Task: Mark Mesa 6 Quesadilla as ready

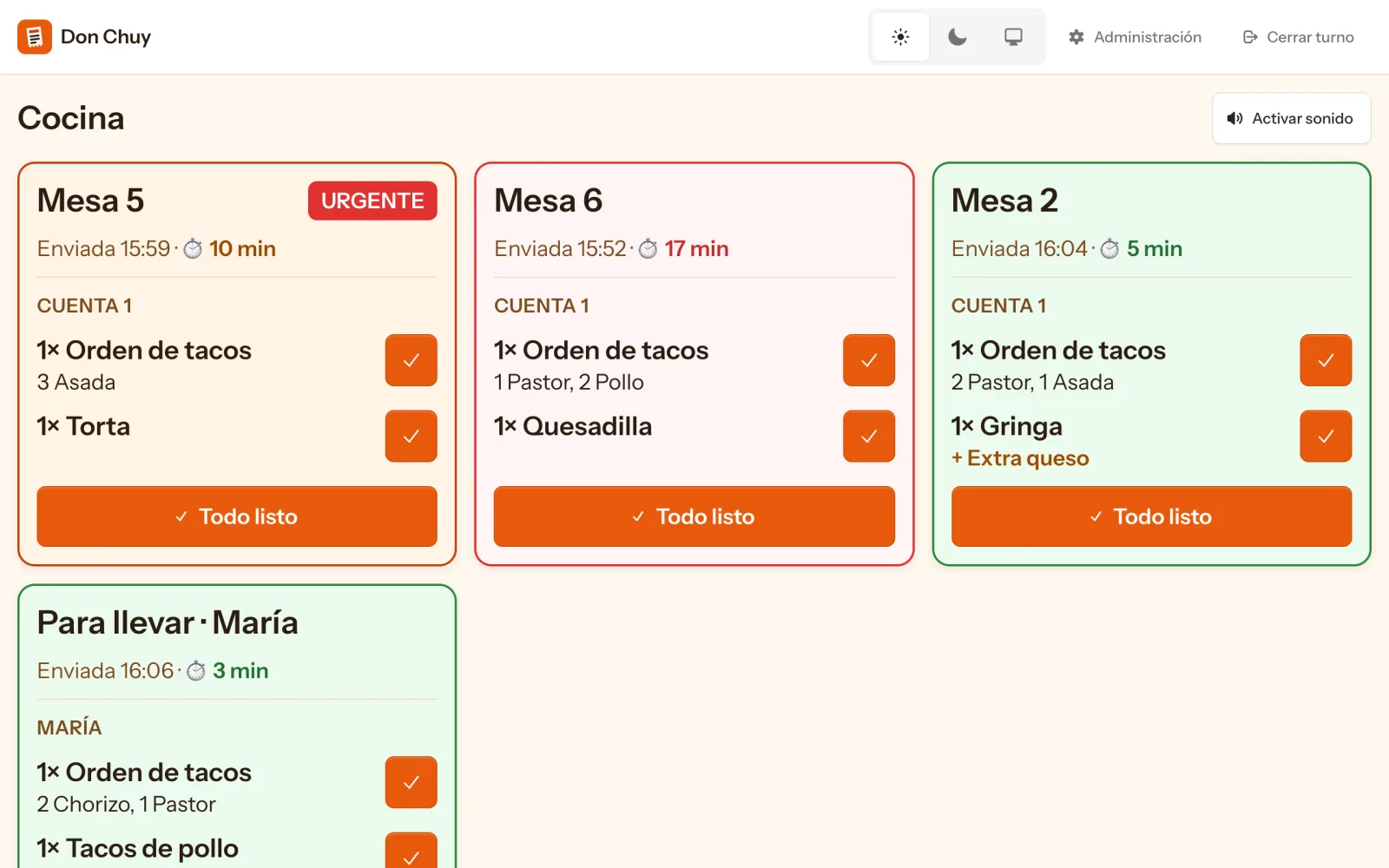Action: [868, 436]
